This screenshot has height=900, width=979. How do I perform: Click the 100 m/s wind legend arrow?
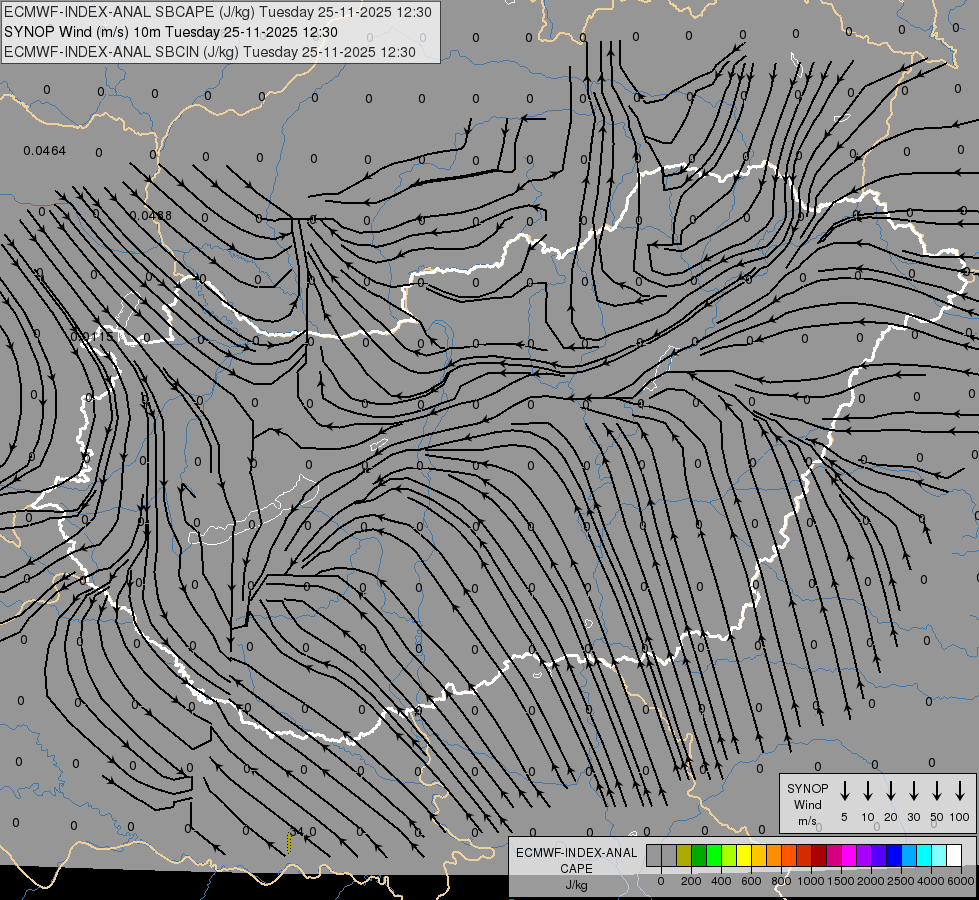coord(960,791)
